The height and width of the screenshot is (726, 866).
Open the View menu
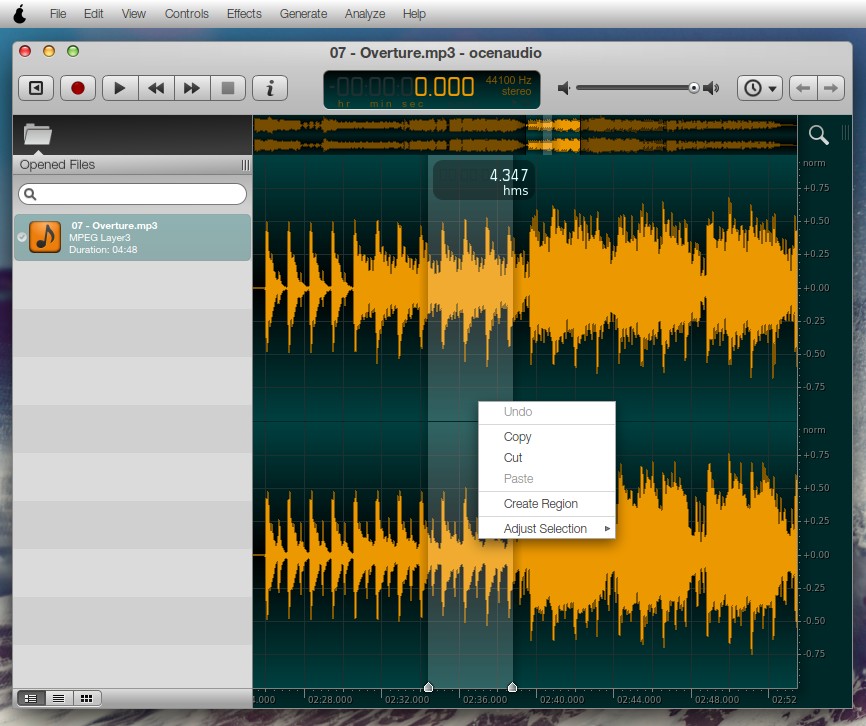(x=134, y=14)
